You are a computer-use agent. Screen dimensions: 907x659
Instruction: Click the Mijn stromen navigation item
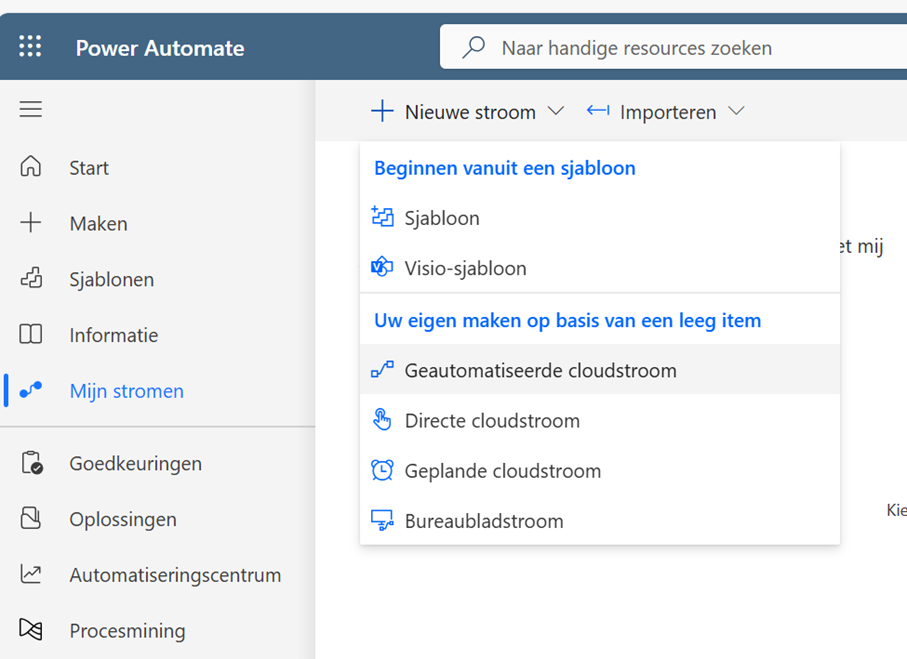(126, 391)
